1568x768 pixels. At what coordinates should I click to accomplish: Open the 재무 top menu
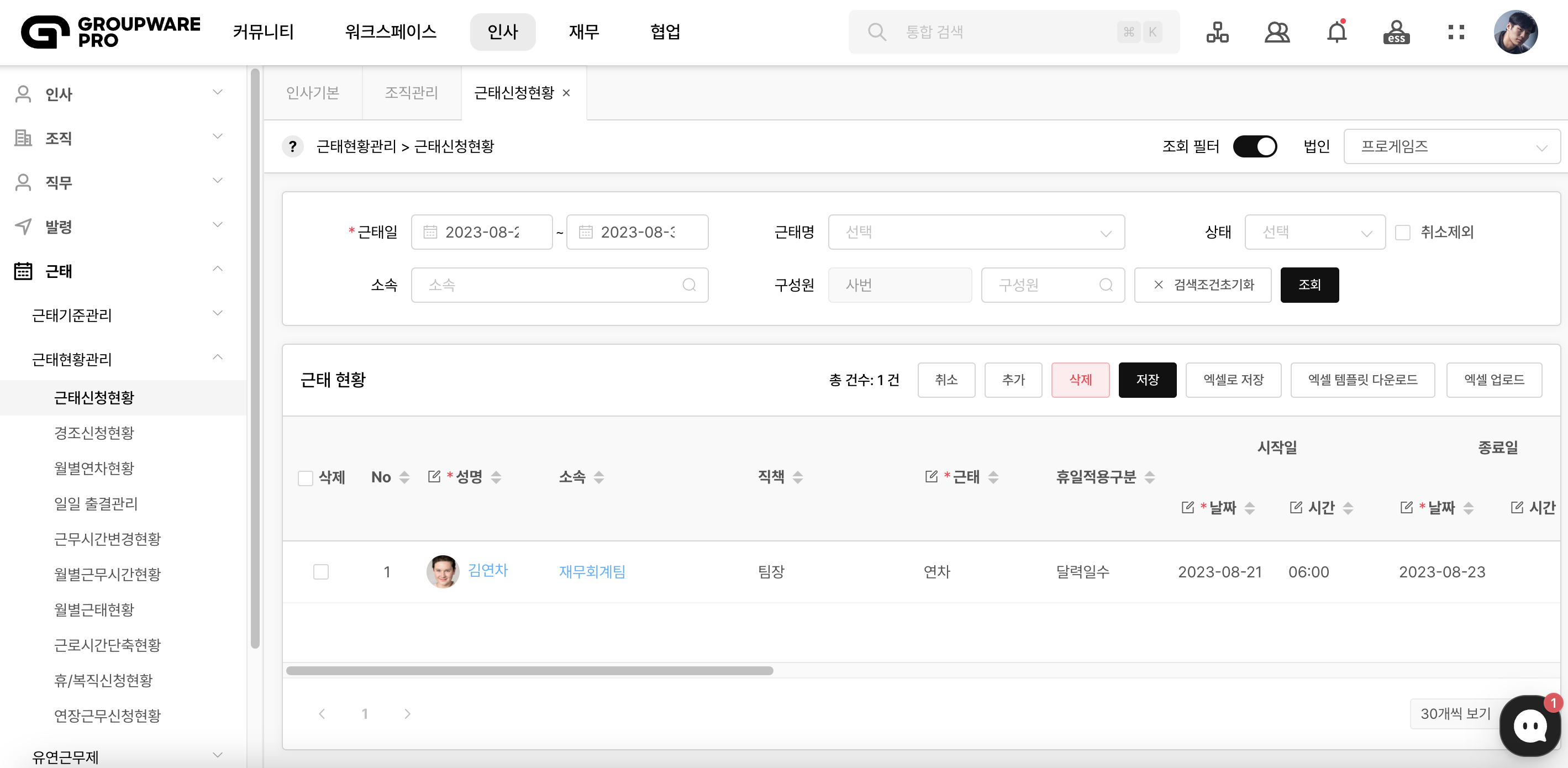tap(584, 31)
